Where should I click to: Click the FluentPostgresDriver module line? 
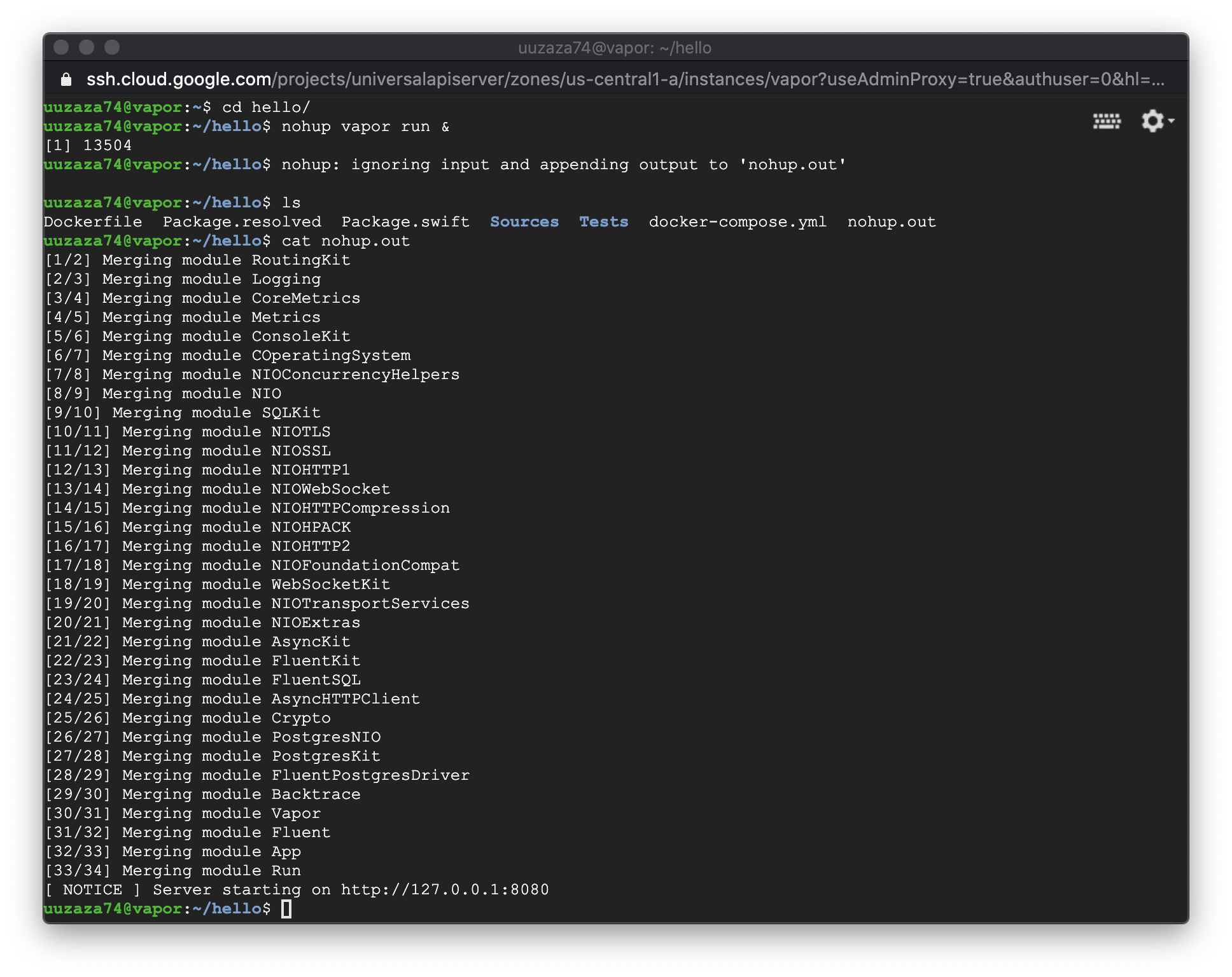pos(370,775)
